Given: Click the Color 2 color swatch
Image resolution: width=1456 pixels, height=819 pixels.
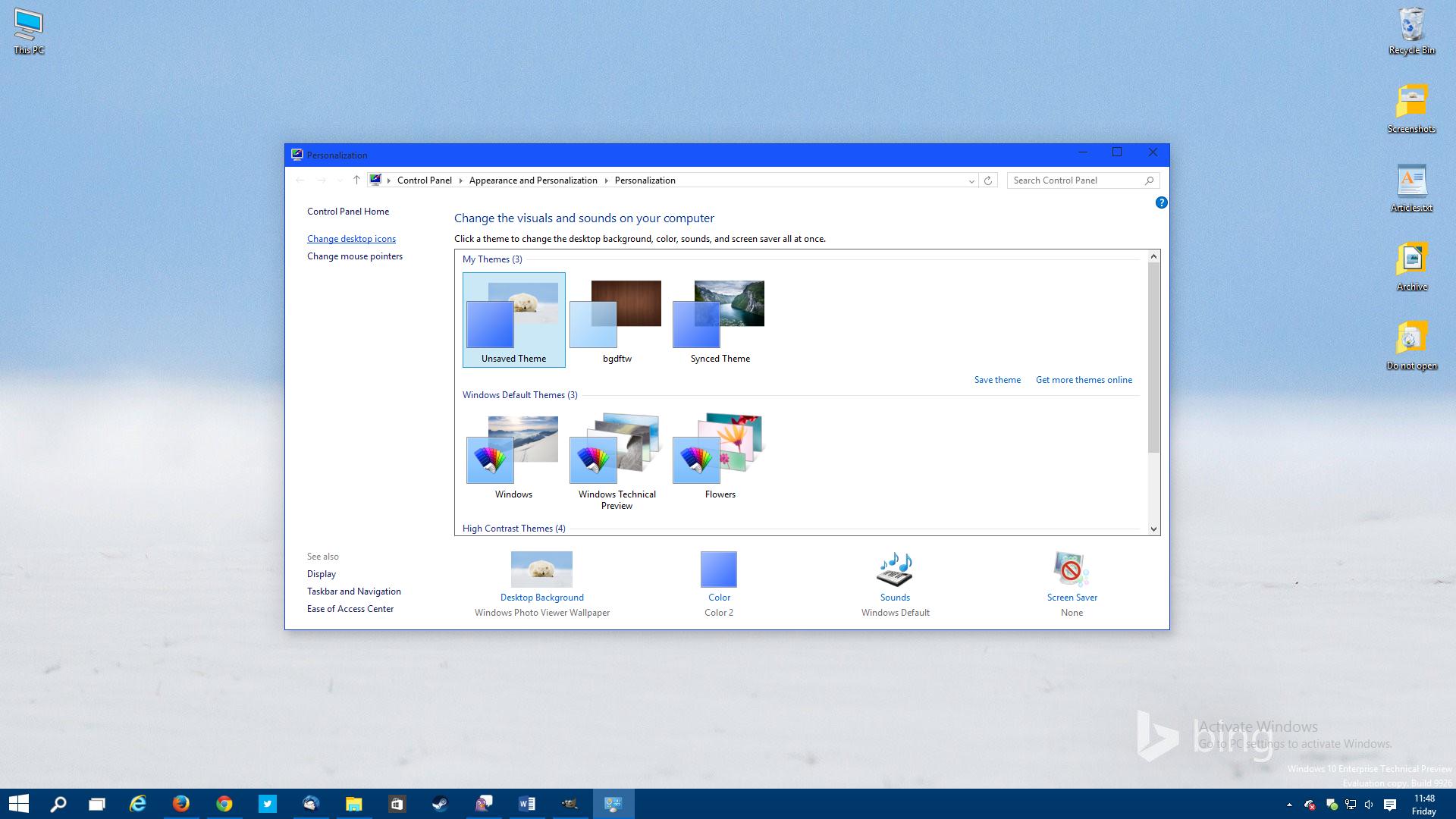Looking at the screenshot, I should click(718, 569).
